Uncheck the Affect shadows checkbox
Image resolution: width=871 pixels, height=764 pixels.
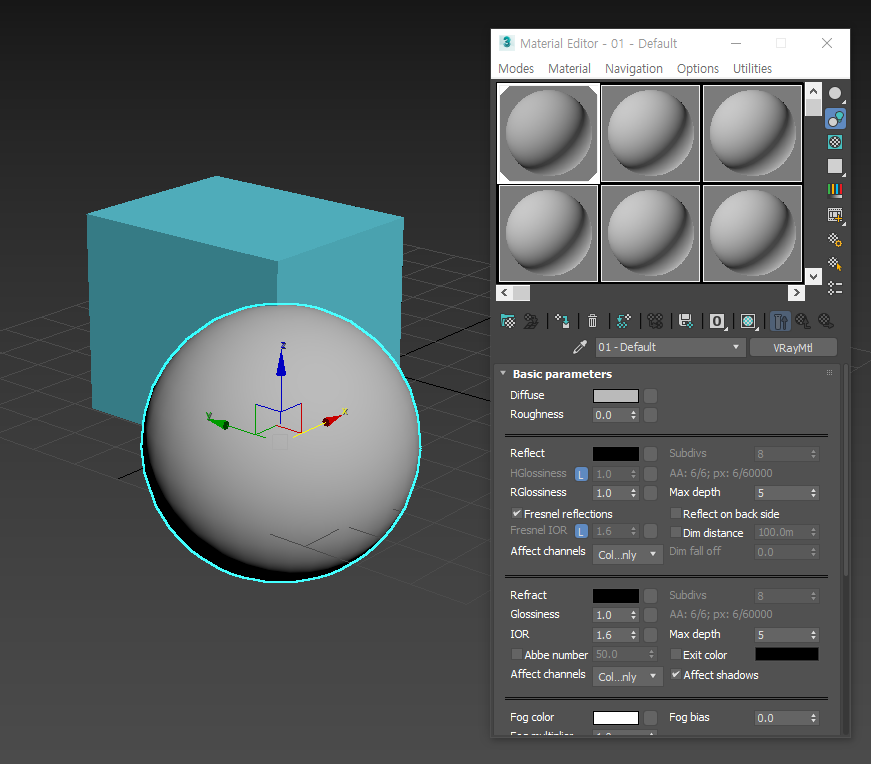click(675, 675)
